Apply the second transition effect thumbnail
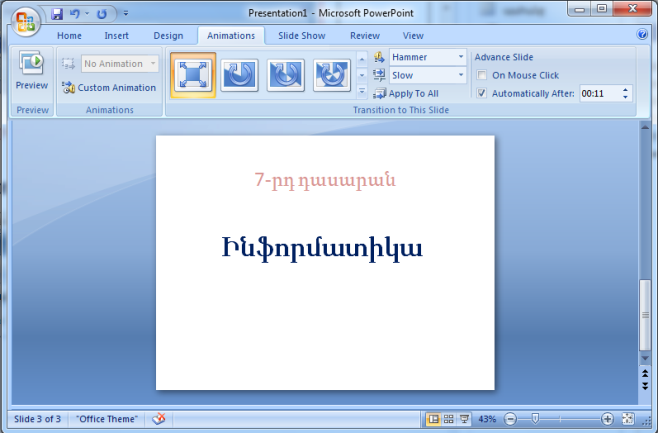 point(239,75)
